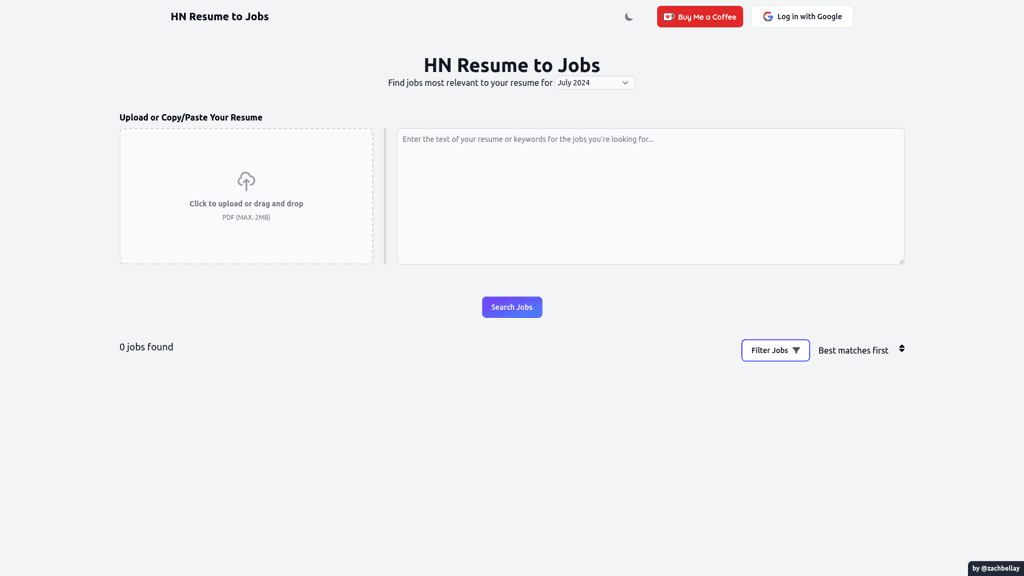Click the sort arrows beside Best matches first

[900, 349]
